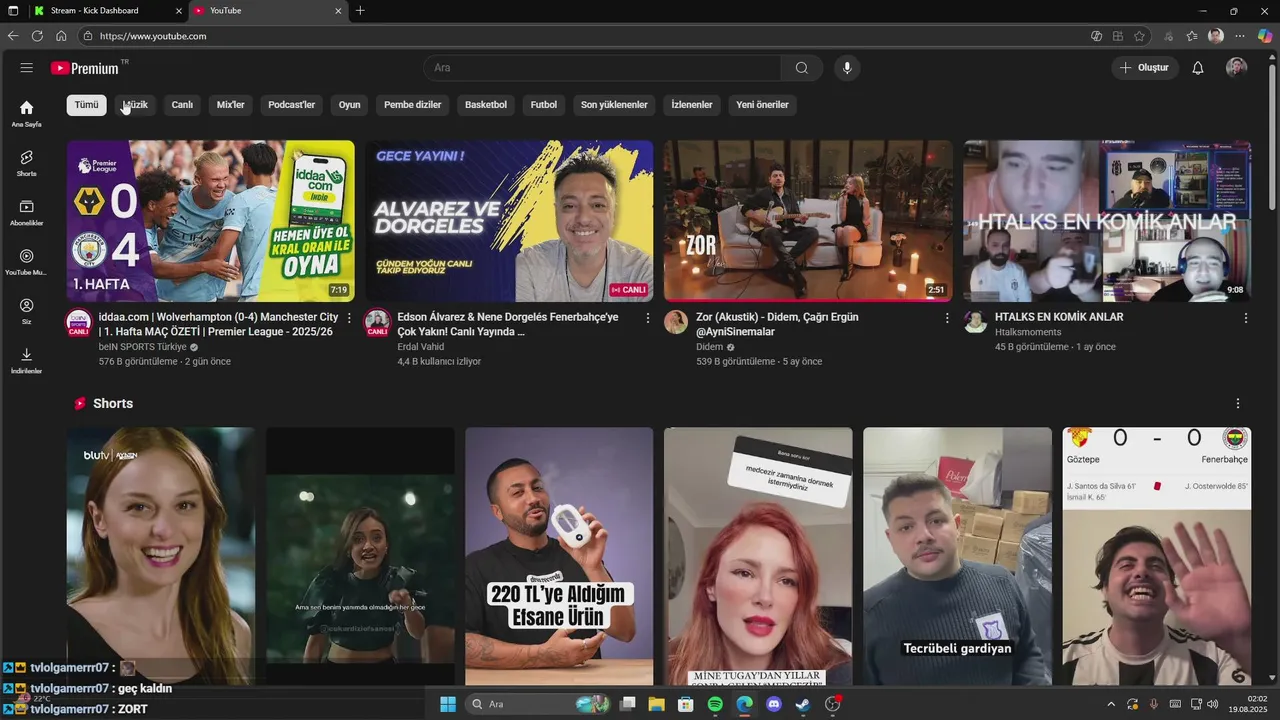Open Discord from the taskbar
The height and width of the screenshot is (720, 1280).
[x=773, y=704]
